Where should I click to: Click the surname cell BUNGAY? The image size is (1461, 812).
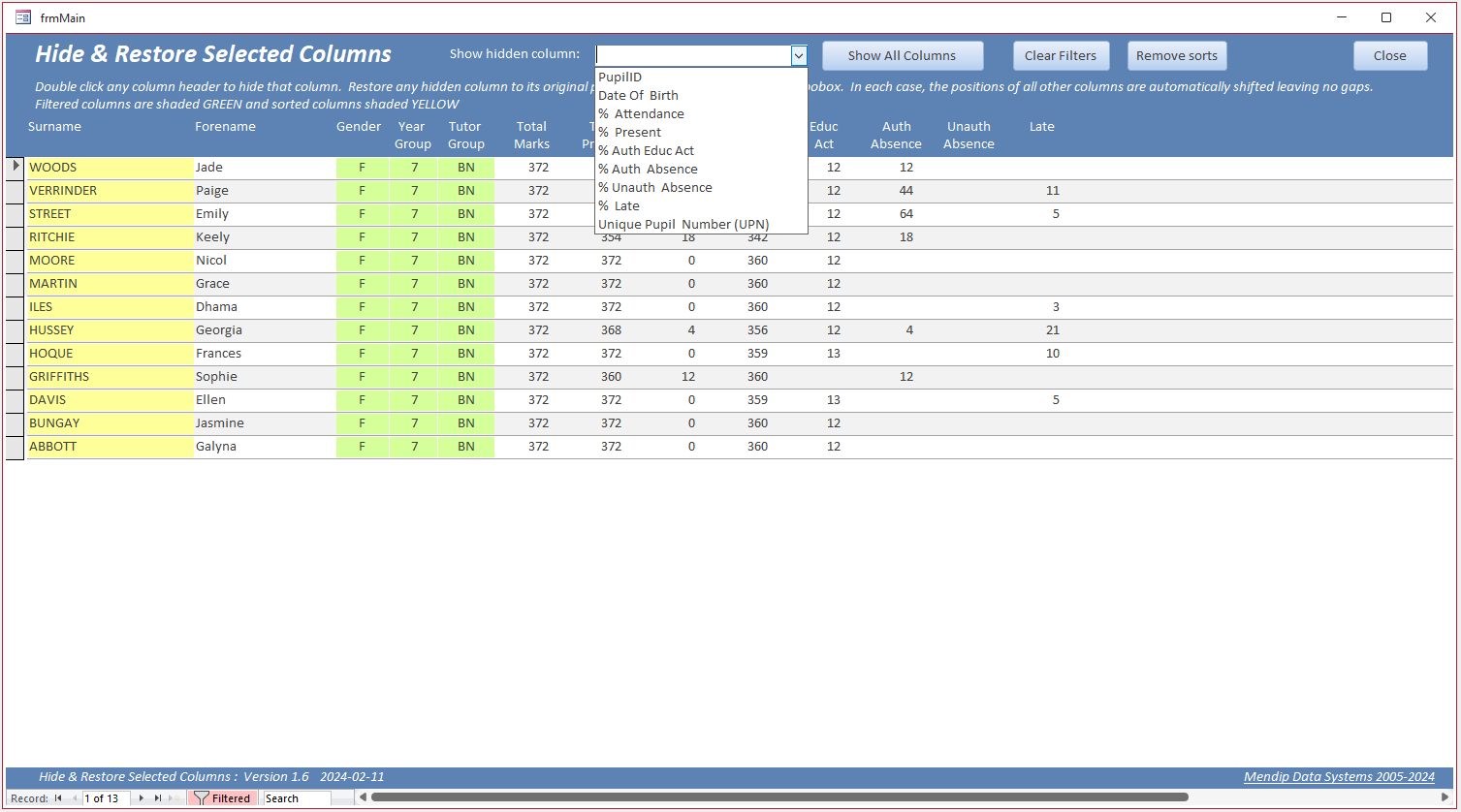point(110,423)
